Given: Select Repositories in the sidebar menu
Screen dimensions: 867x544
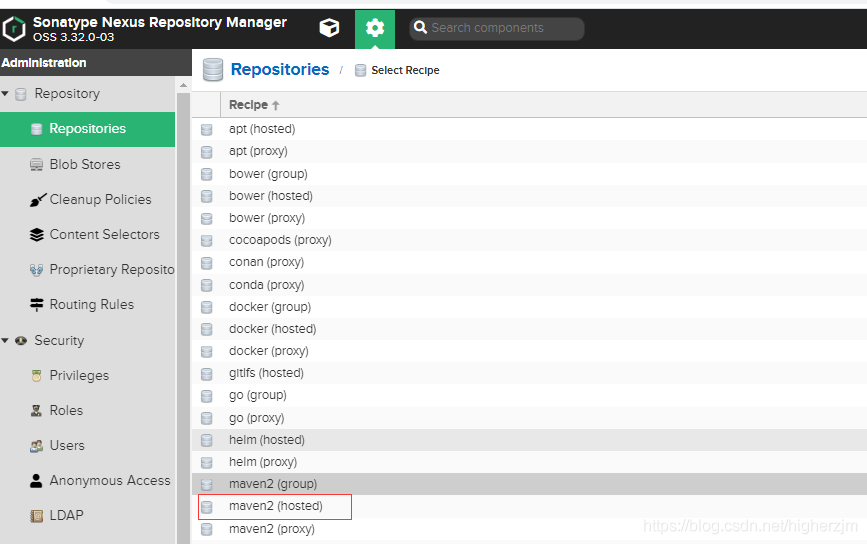Looking at the screenshot, I should [x=87, y=129].
